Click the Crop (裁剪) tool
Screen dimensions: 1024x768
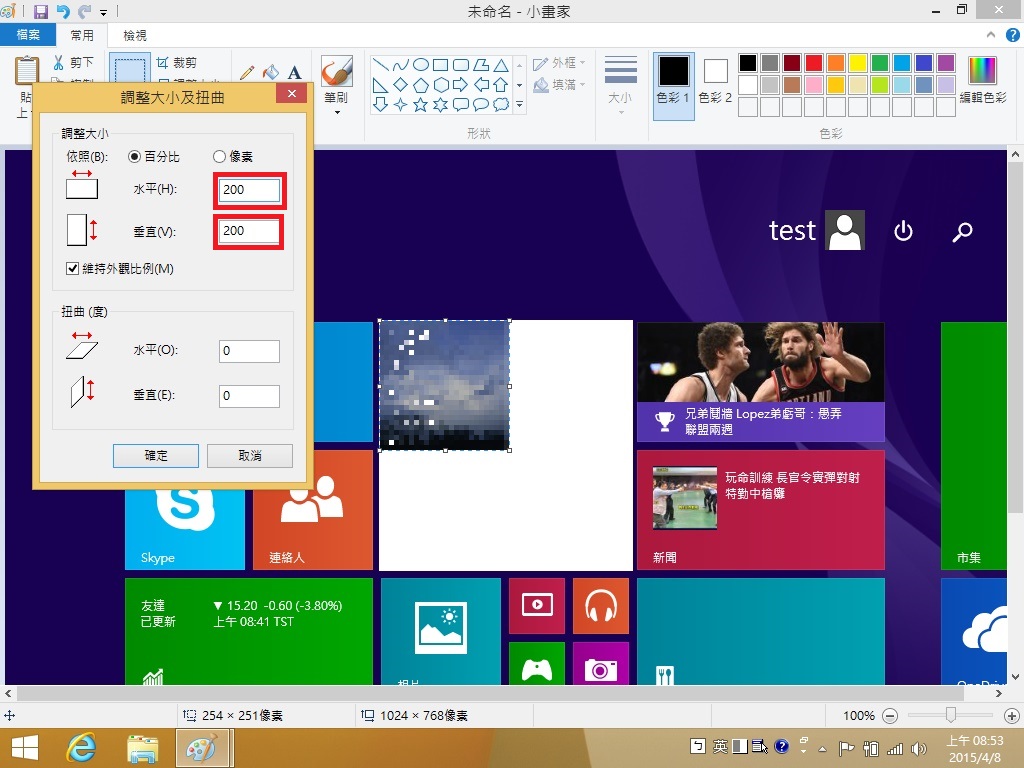pyautogui.click(x=176, y=63)
